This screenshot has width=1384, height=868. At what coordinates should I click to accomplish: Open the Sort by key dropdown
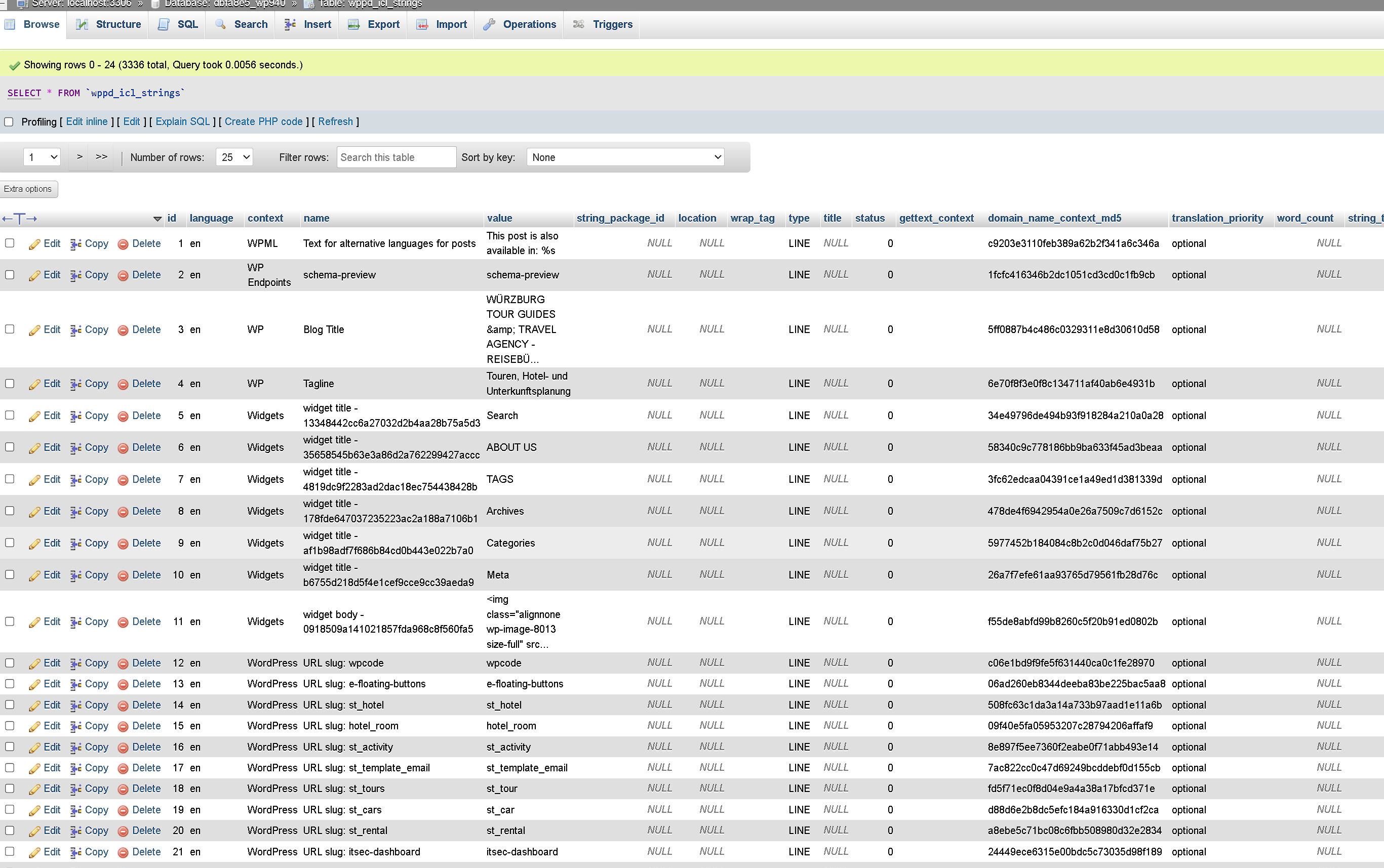pyautogui.click(x=625, y=157)
